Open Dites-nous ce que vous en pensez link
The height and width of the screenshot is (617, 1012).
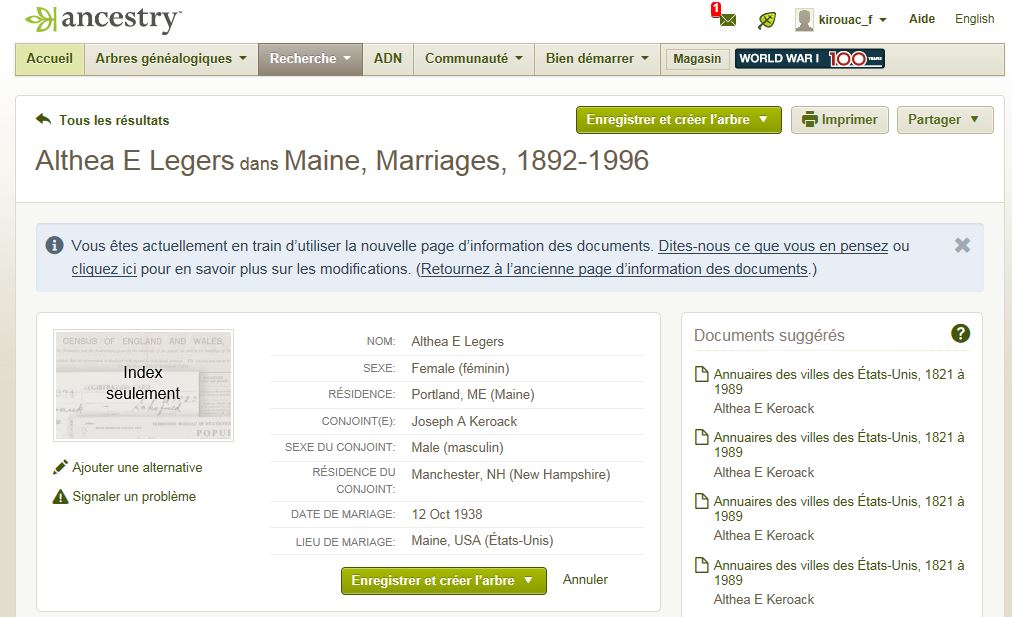coord(773,246)
